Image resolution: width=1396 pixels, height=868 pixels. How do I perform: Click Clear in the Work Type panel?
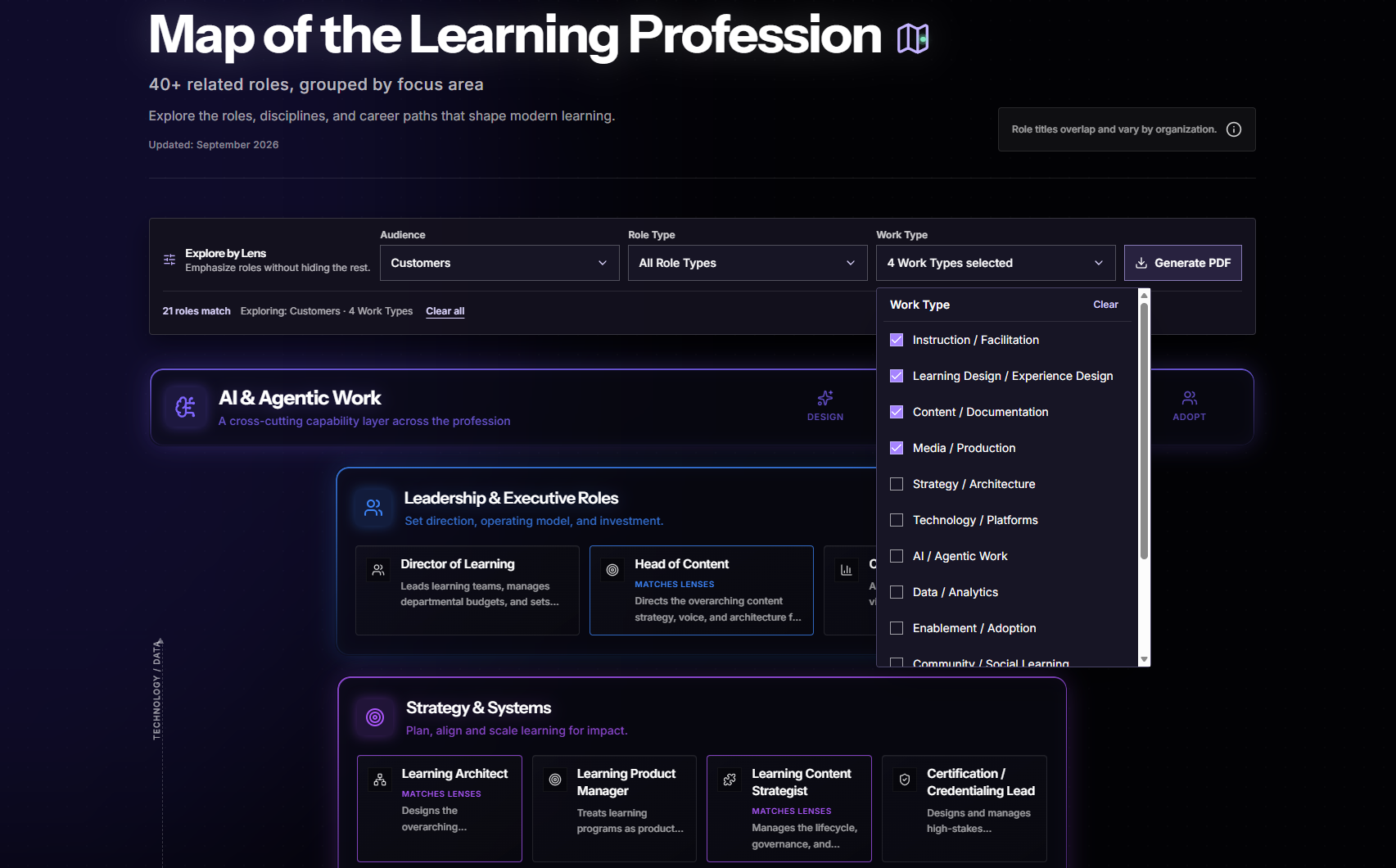1105,305
